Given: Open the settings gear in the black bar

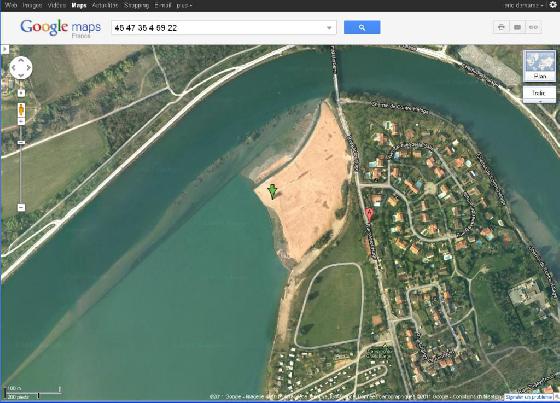Looking at the screenshot, I should click(x=553, y=5).
